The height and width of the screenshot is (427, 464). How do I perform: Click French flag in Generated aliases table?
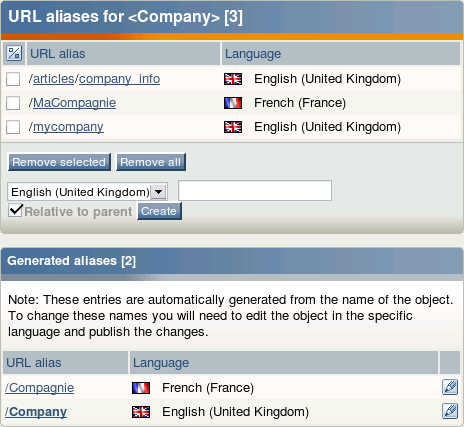pos(141,388)
